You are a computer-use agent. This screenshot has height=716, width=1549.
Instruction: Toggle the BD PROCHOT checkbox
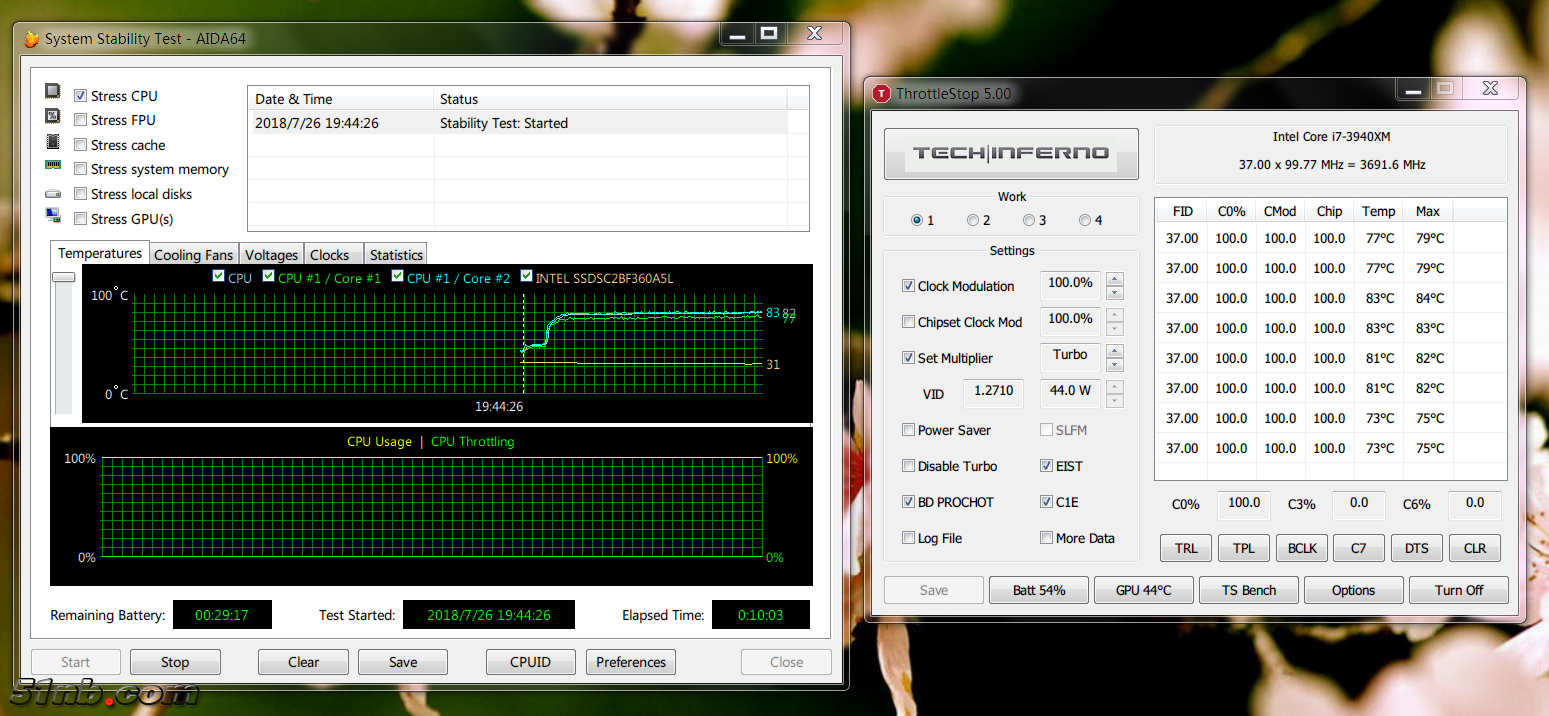tap(908, 502)
